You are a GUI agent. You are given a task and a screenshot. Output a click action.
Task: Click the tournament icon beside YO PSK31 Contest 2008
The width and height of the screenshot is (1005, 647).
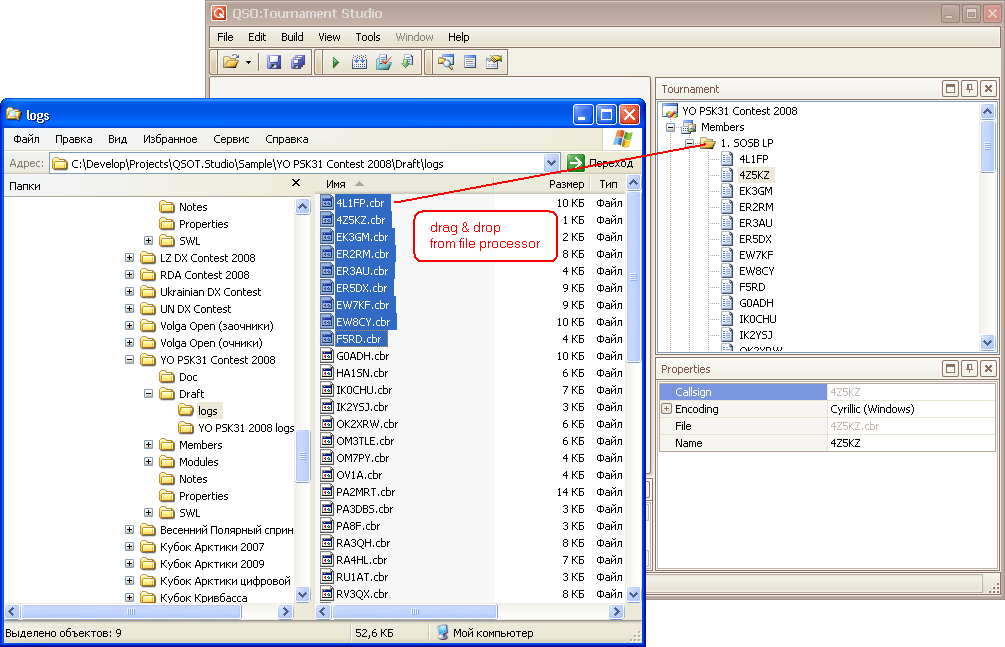point(671,111)
